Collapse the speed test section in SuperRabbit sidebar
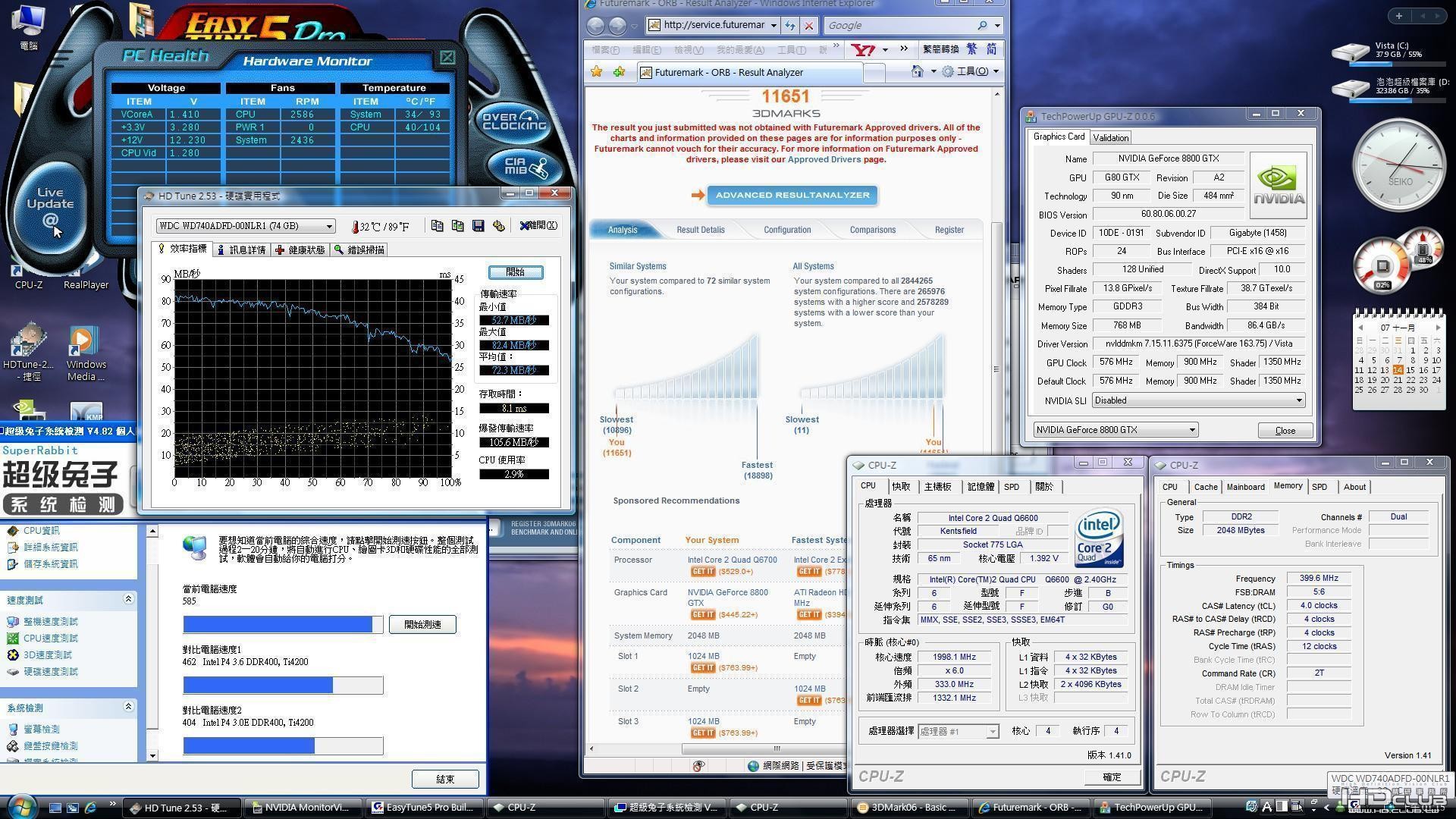The image size is (1456, 819). click(128, 599)
